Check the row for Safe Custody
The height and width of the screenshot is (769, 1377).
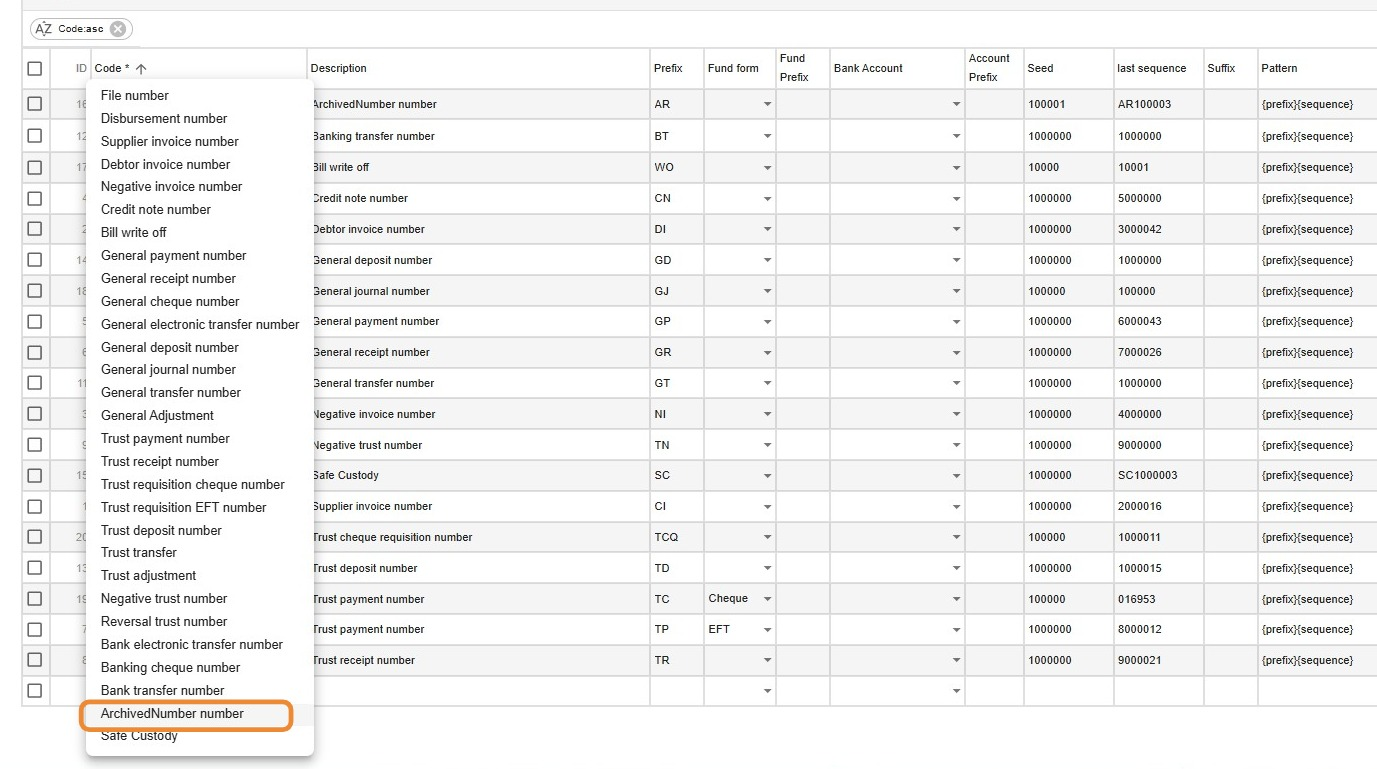pyautogui.click(x=35, y=475)
